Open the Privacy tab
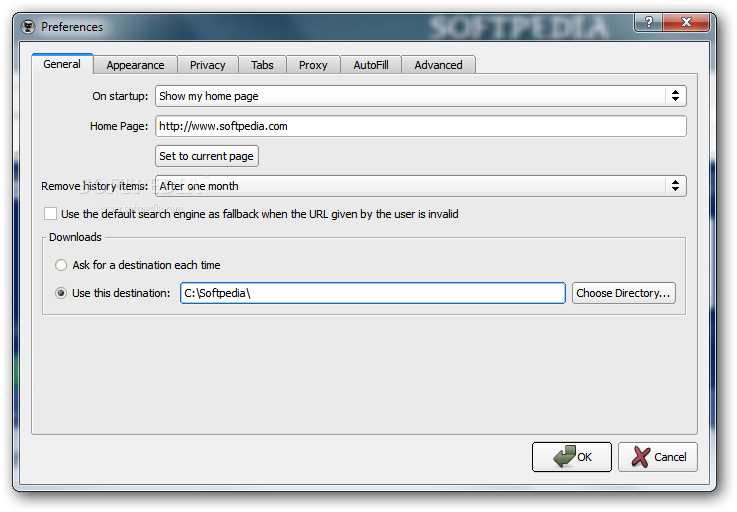737x512 pixels. (x=208, y=65)
